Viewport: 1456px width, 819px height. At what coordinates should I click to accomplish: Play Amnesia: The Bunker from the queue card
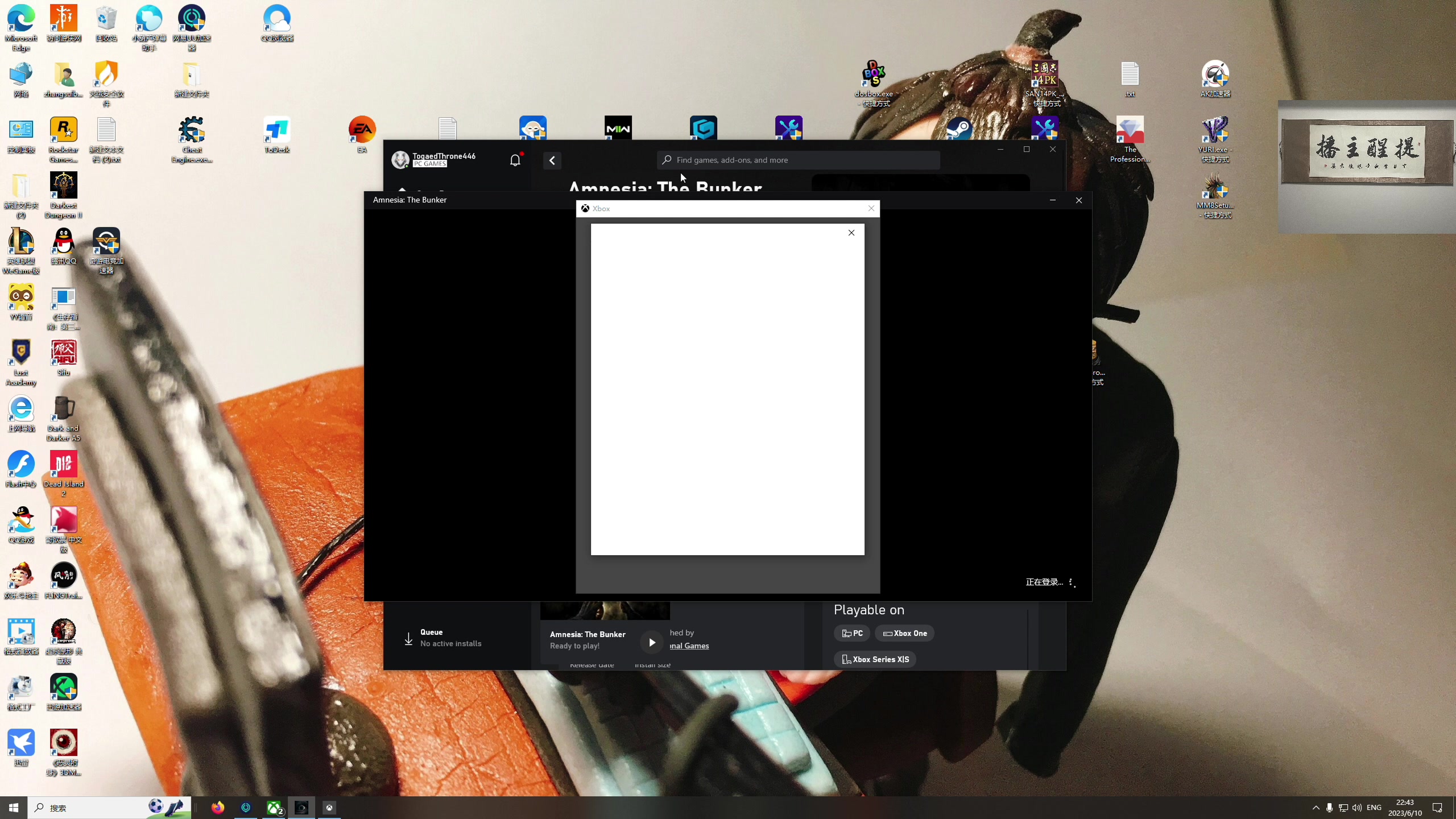[x=652, y=642]
